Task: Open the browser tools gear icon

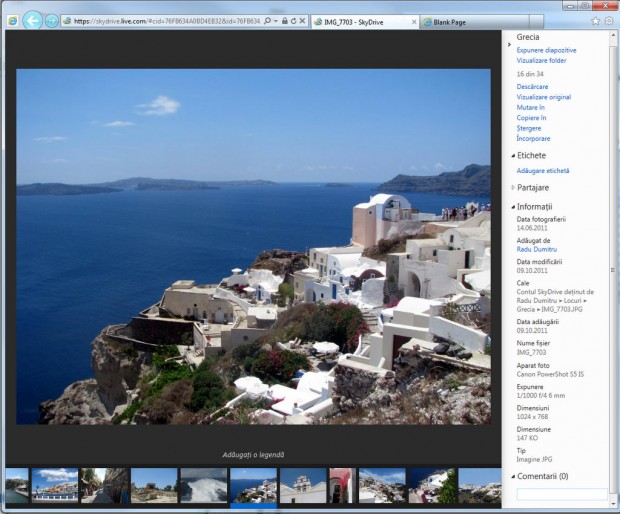Action: [x=609, y=20]
